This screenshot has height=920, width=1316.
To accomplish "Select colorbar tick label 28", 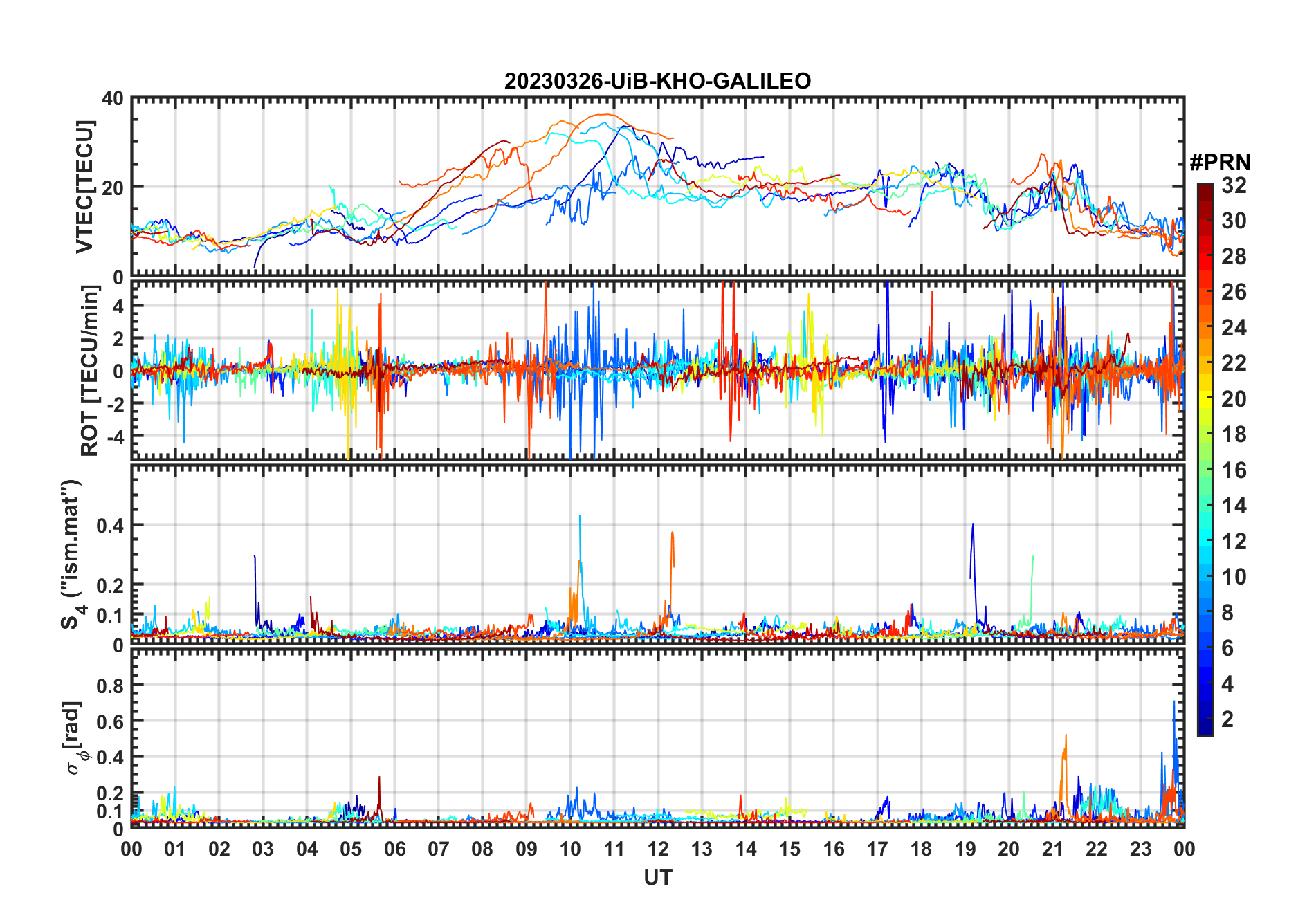I will point(1234,256).
